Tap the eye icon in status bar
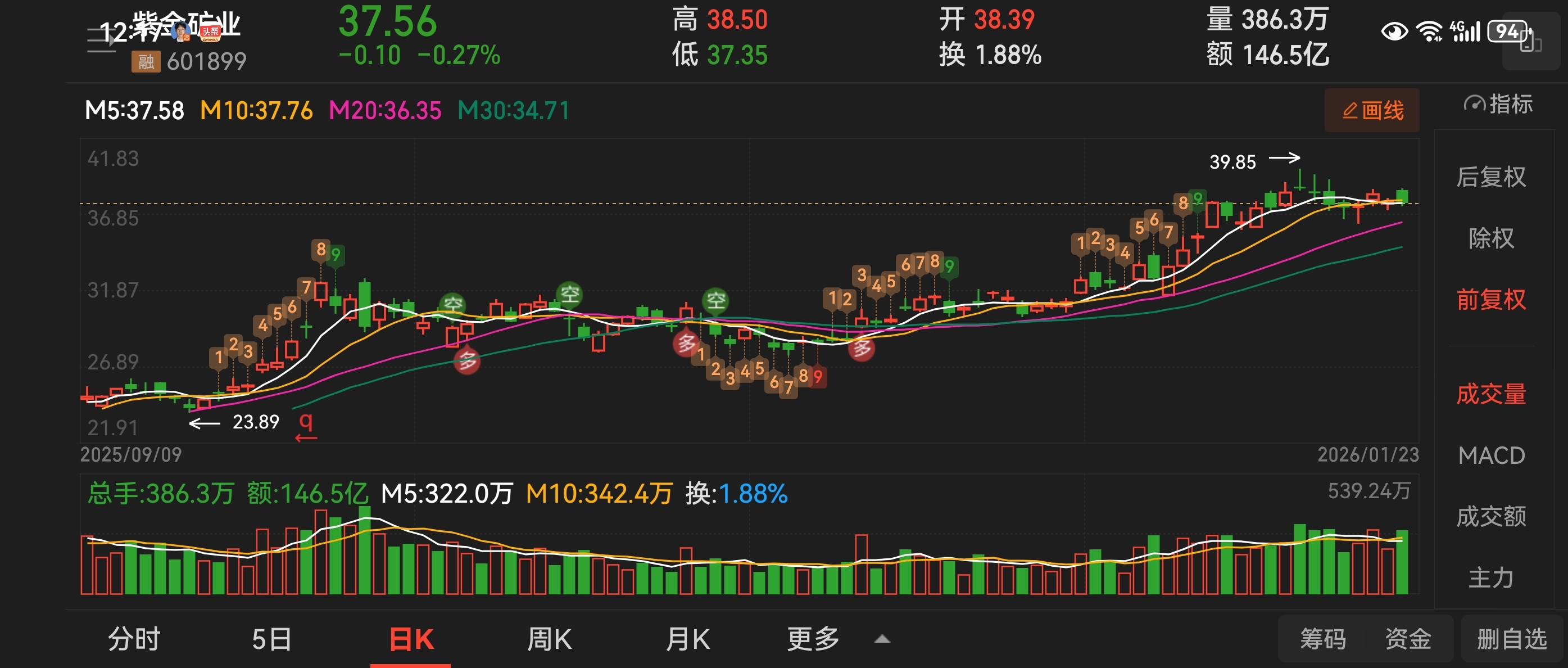Viewport: 1568px width, 668px height. pos(1394,31)
